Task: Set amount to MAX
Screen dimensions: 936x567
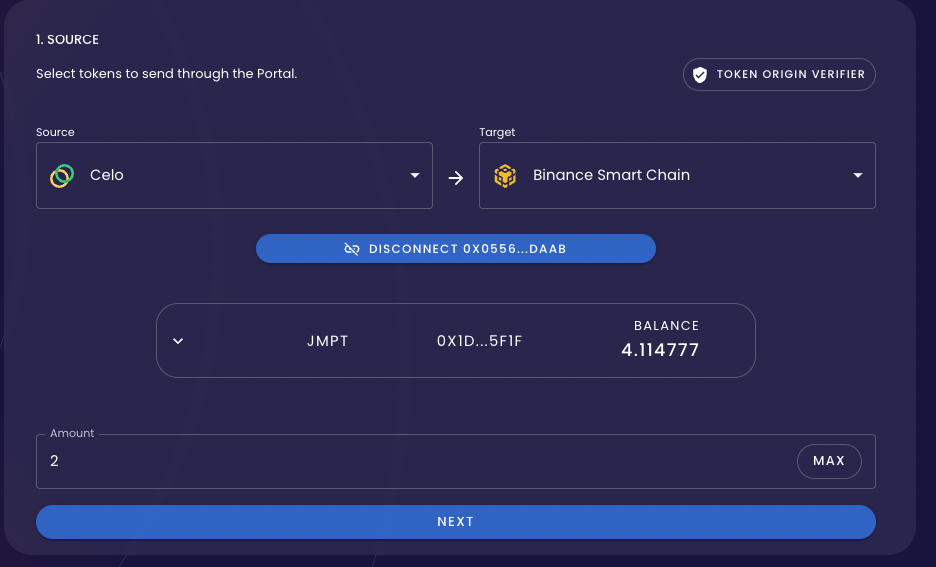Action: pyautogui.click(x=829, y=461)
